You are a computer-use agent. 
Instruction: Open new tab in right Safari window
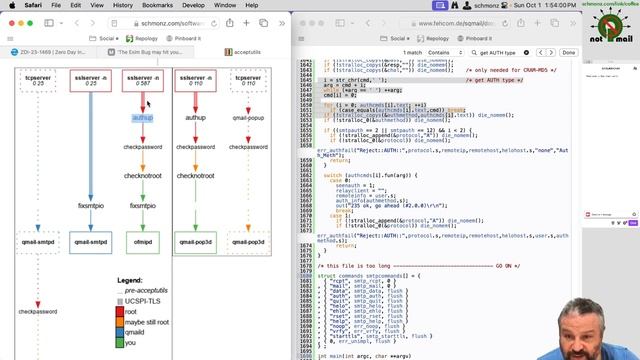click(x=537, y=23)
